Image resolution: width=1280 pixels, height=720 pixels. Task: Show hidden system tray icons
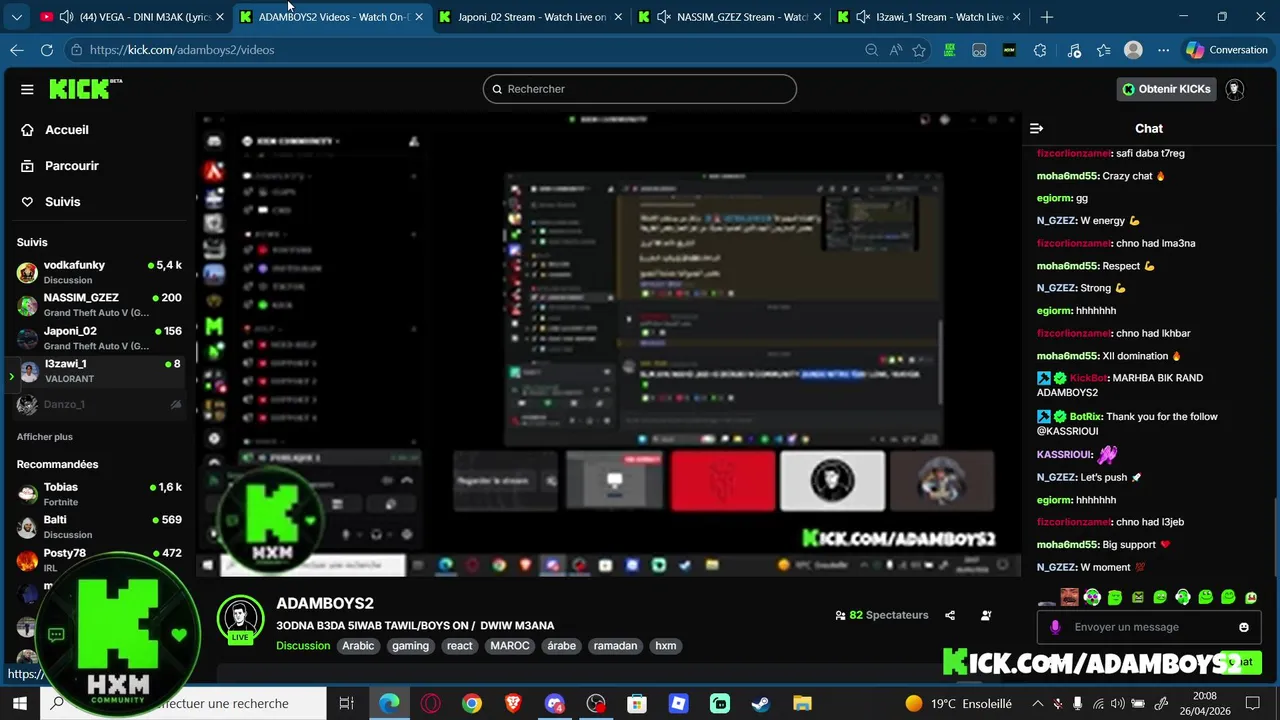1036,704
